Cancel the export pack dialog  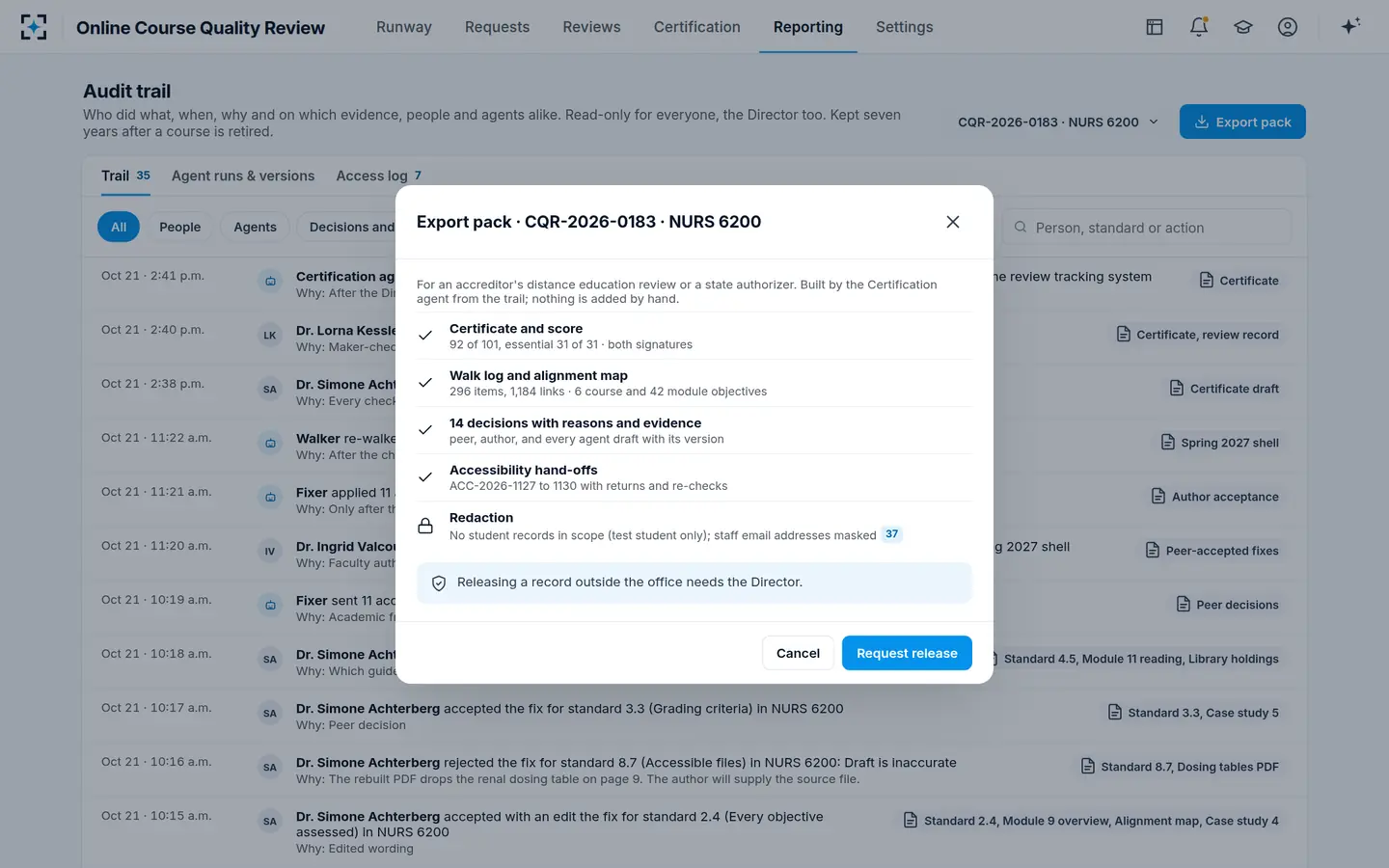tap(798, 653)
